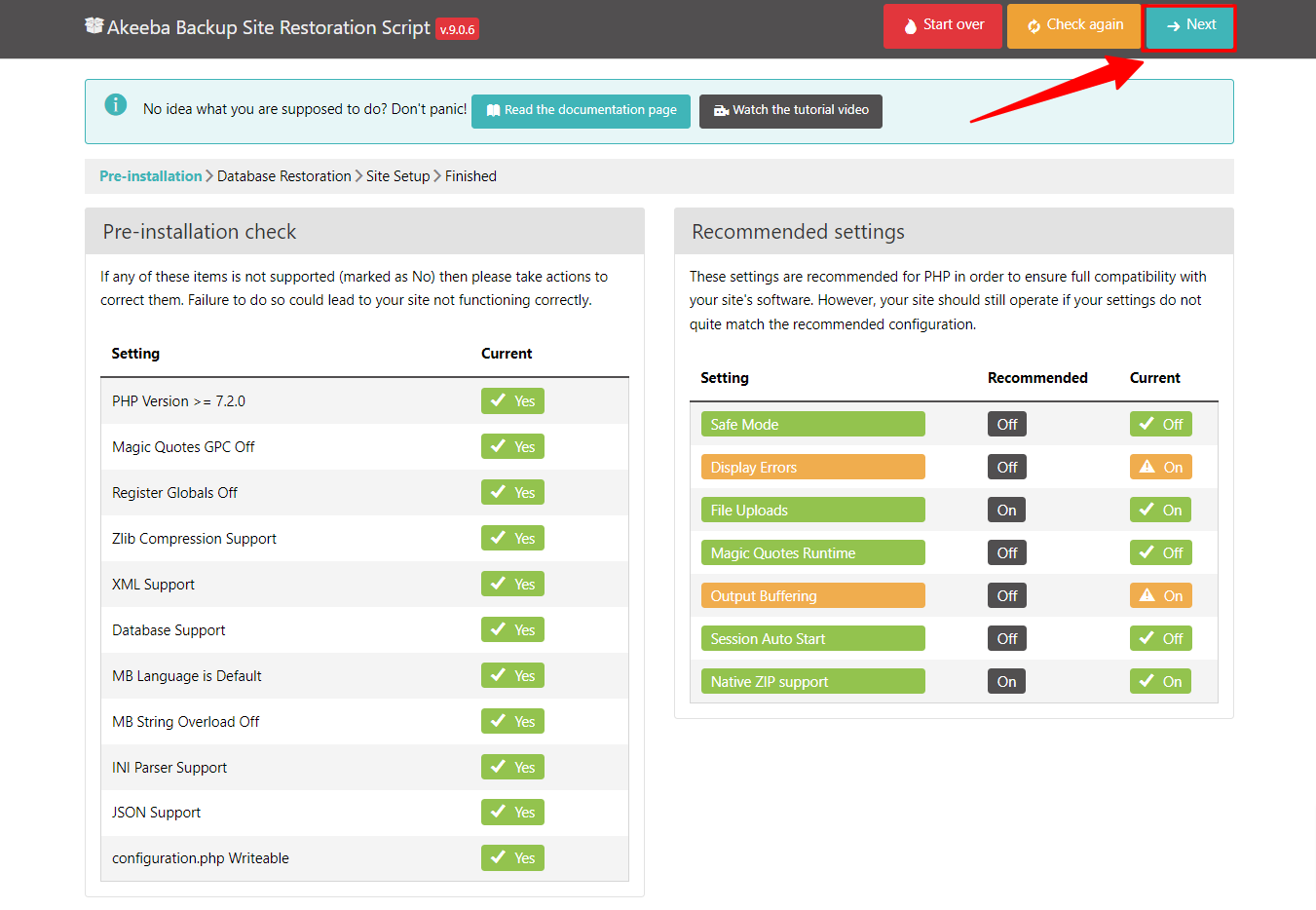Screen dimensions: 1316x910
Task: Click recommended Off badge for Session Auto Start
Action: click(1007, 638)
